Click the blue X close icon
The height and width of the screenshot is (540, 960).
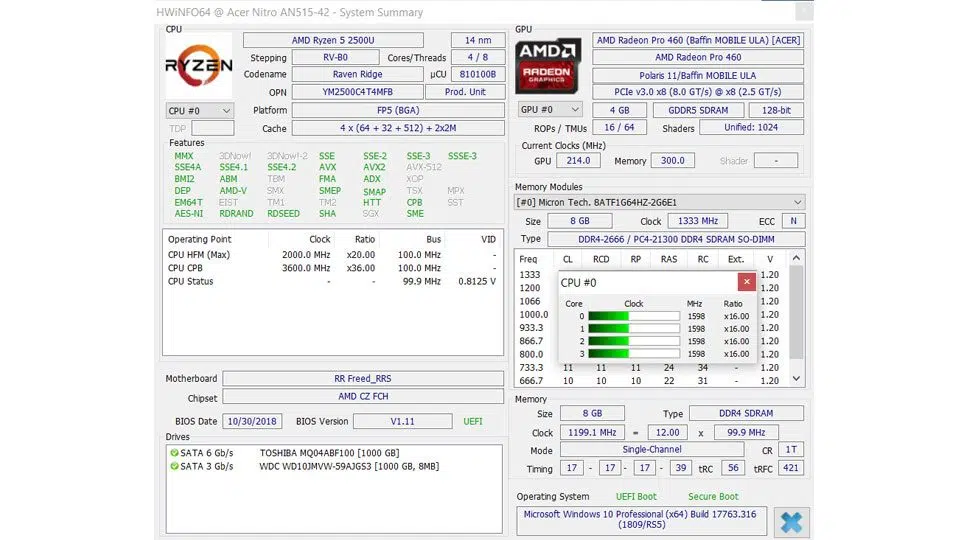tap(791, 522)
